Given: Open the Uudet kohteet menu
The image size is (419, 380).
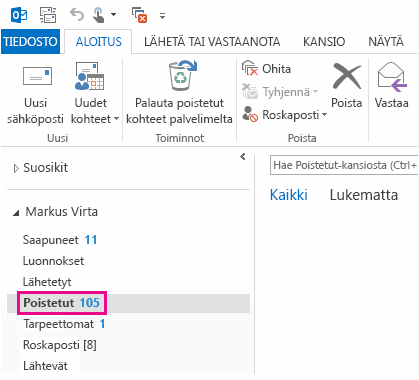Looking at the screenshot, I should click(x=94, y=93).
